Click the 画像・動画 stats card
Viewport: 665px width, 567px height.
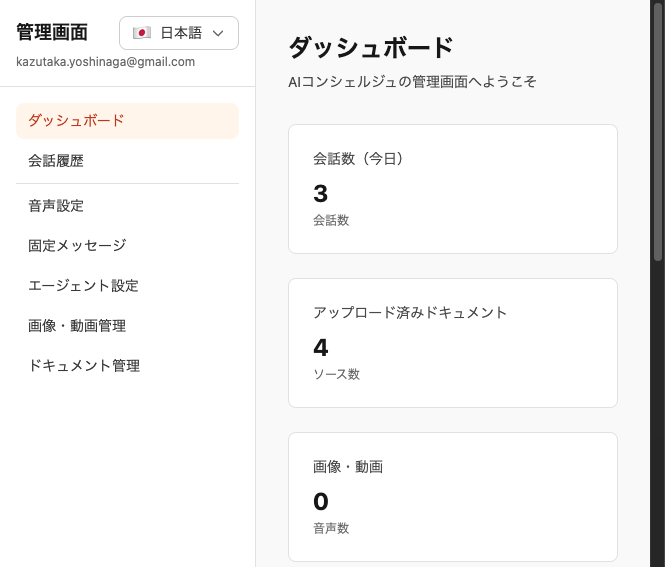pos(452,497)
